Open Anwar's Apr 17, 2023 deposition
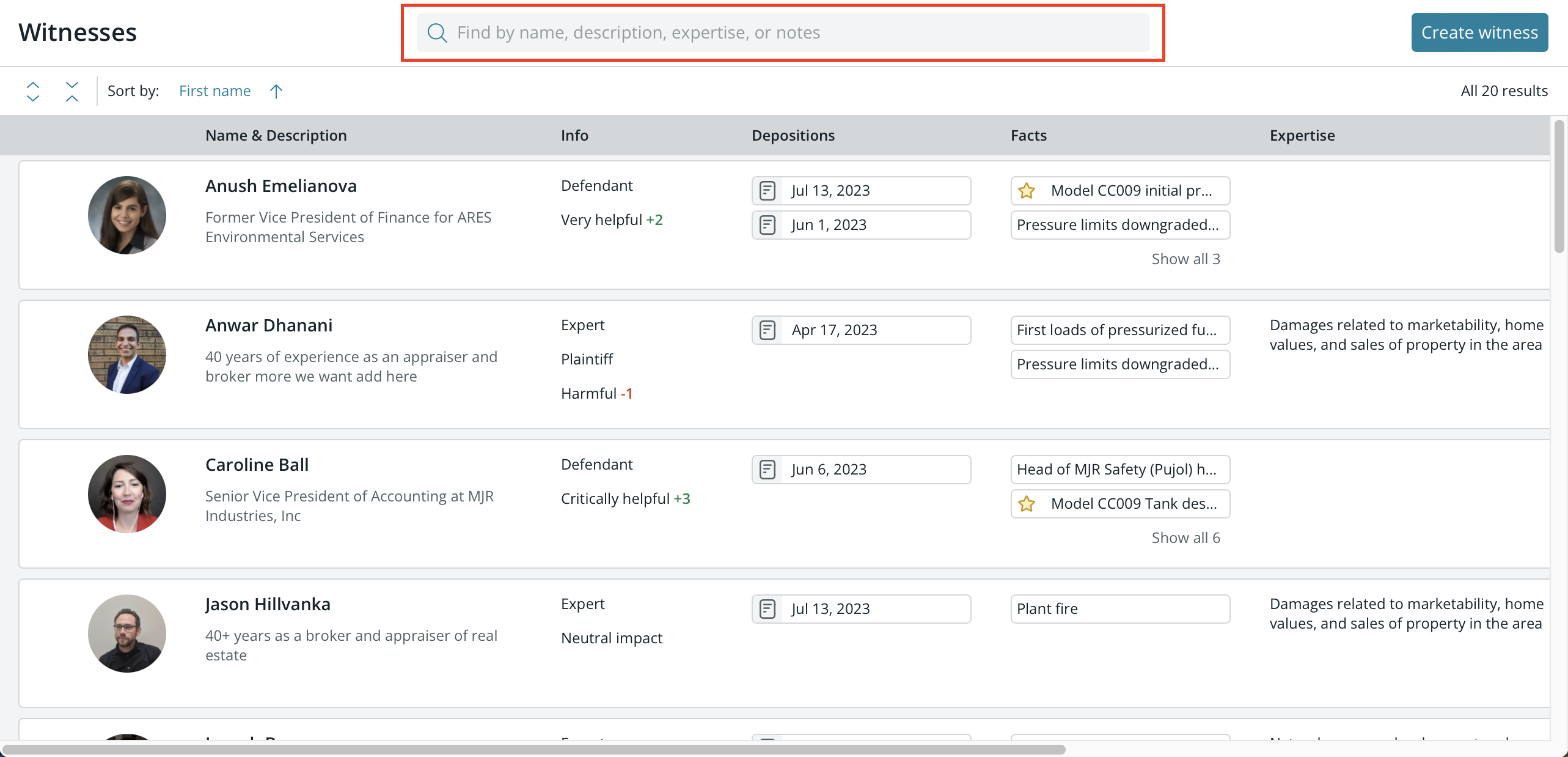 (861, 330)
